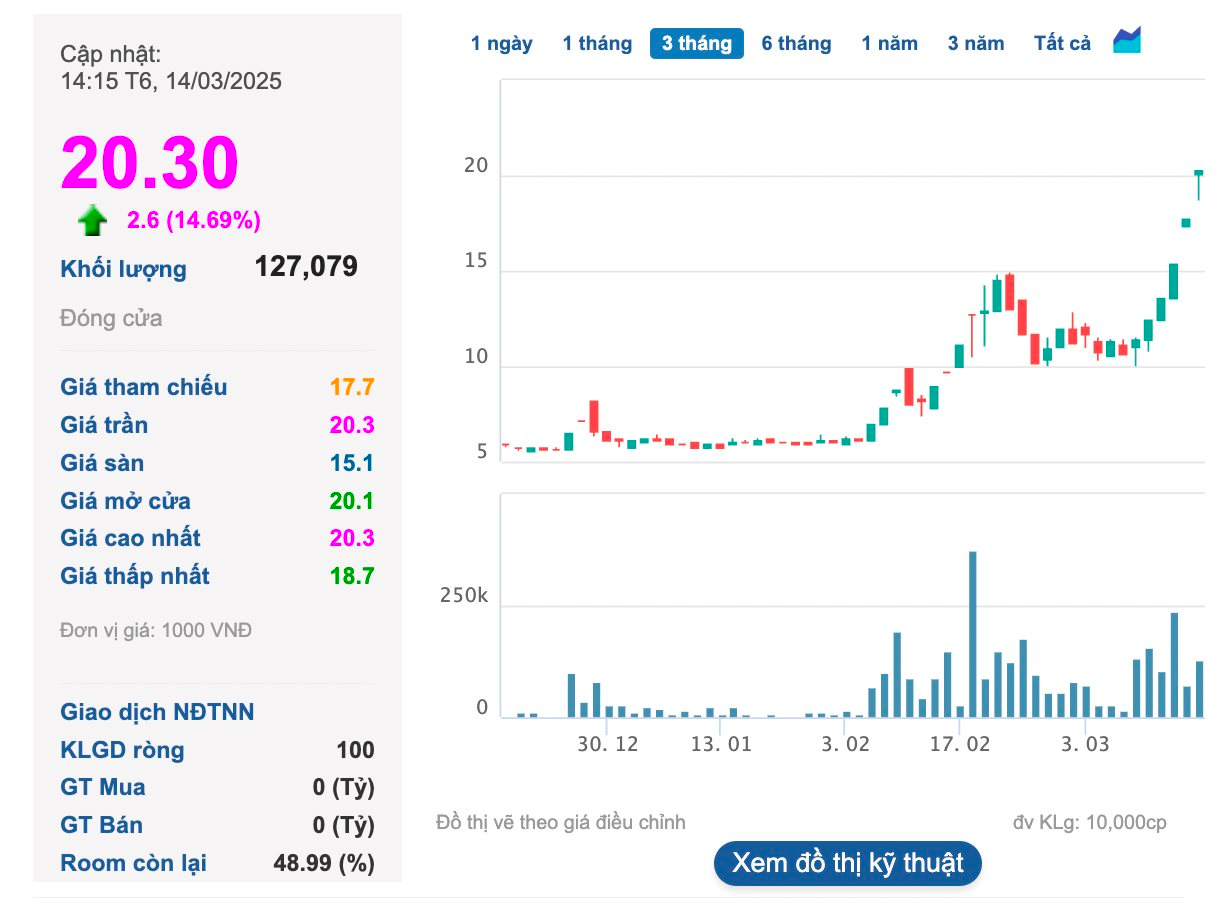Select the 3 năm time range

tap(976, 44)
